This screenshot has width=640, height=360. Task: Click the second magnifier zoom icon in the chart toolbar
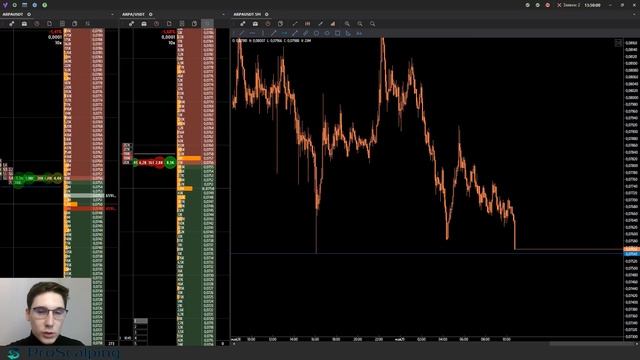tap(360, 24)
